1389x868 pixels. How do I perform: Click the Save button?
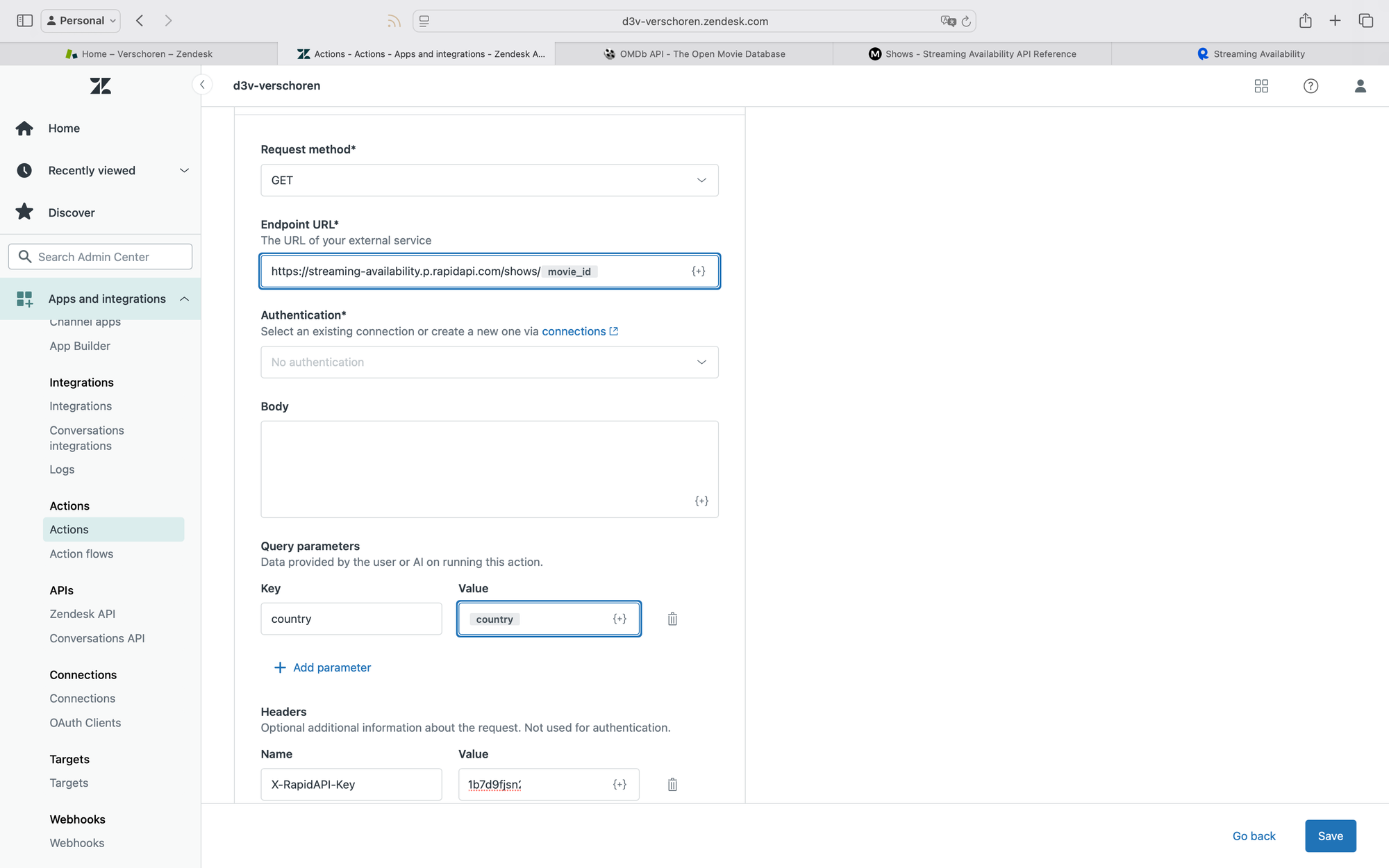point(1330,836)
